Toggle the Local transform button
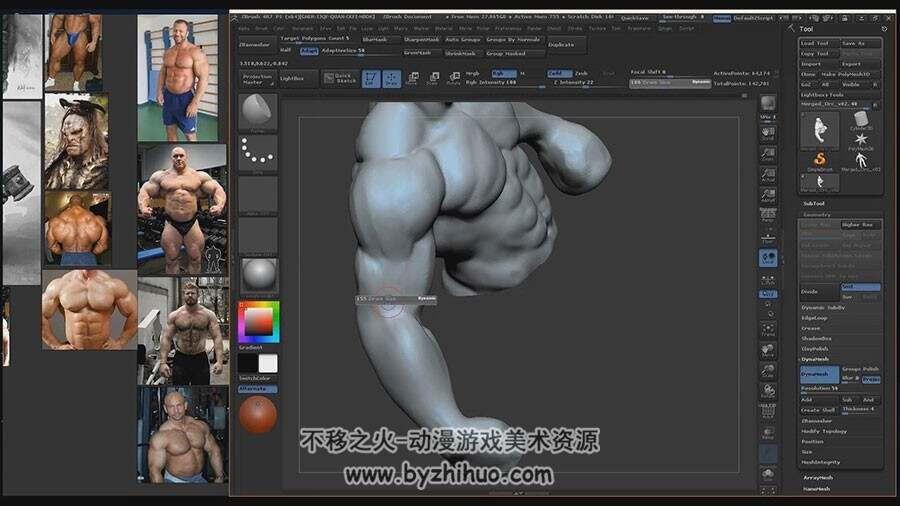Viewport: 900px width, 506px height. (768, 258)
